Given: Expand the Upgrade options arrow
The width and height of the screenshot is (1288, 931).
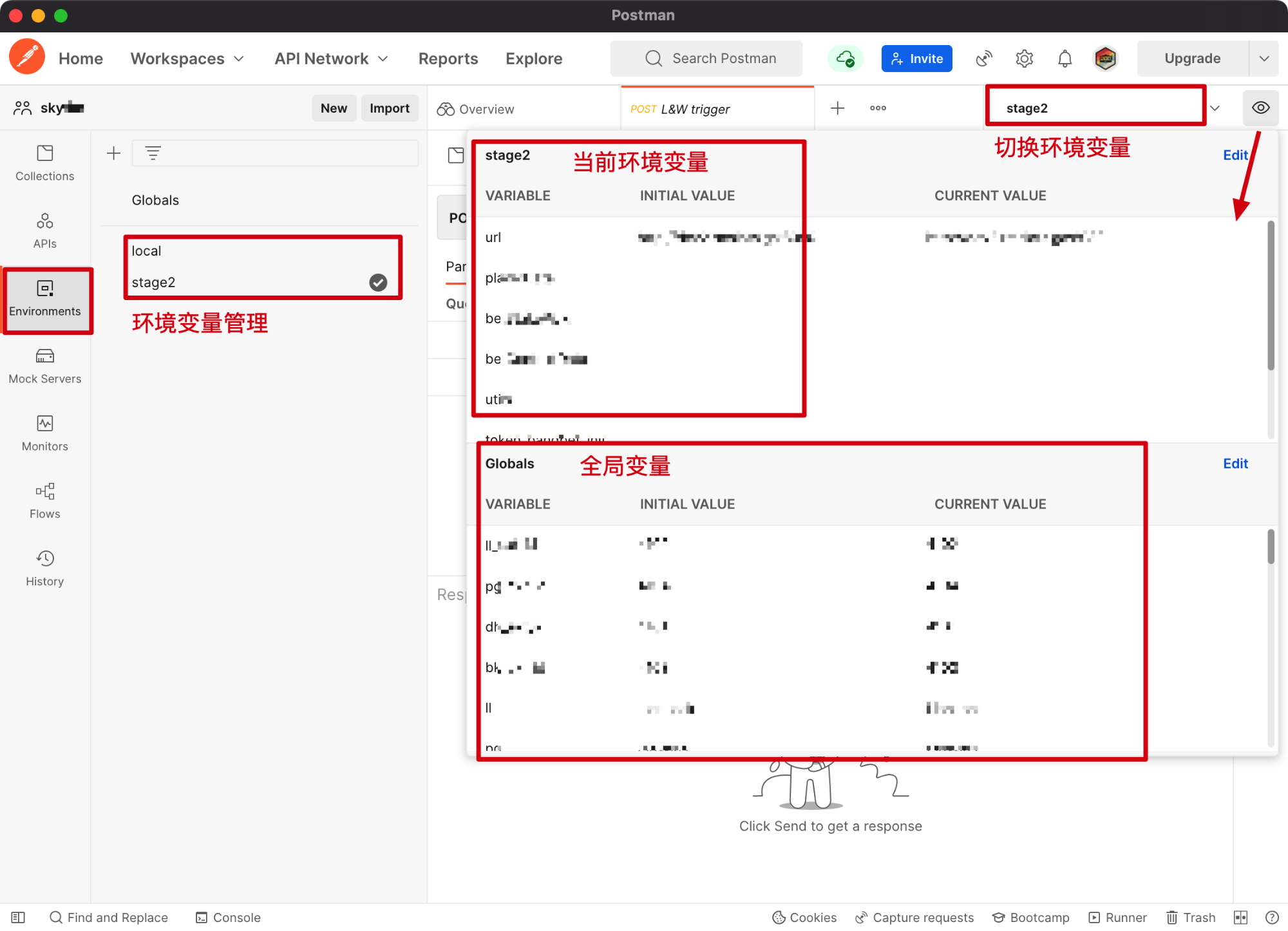Looking at the screenshot, I should click(x=1264, y=59).
